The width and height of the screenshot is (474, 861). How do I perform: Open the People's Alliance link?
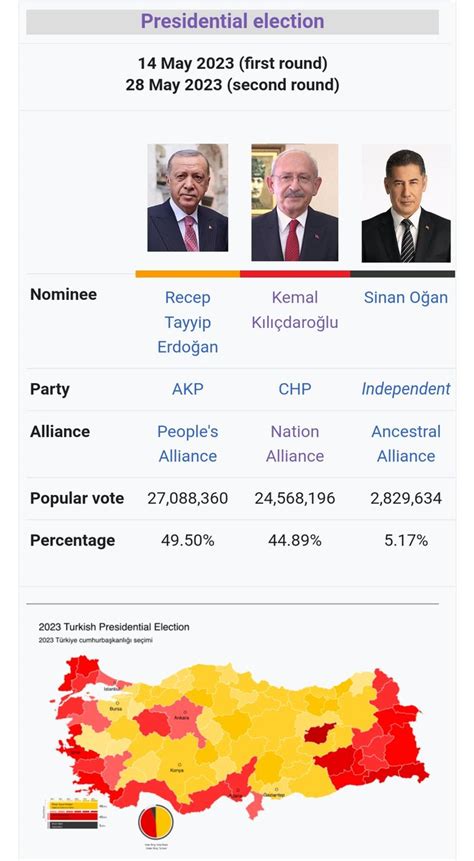[188, 444]
